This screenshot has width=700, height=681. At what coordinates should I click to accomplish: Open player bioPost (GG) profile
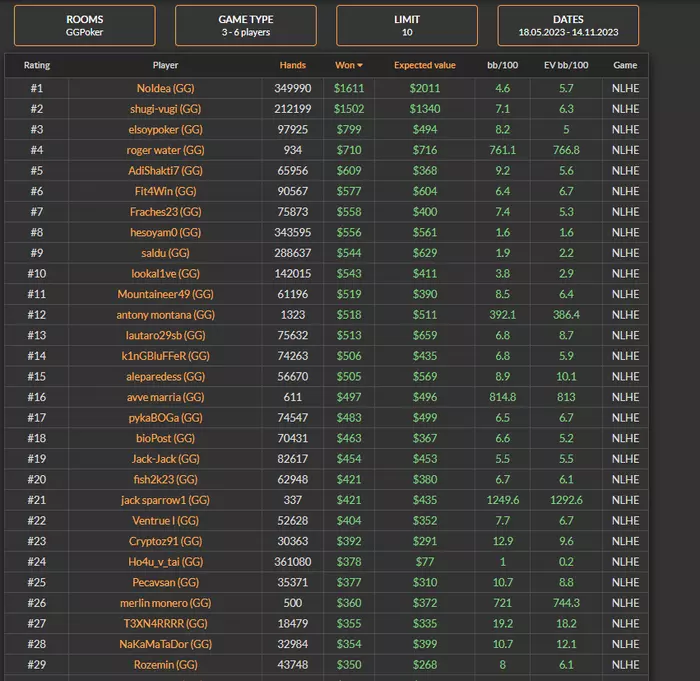(165, 438)
